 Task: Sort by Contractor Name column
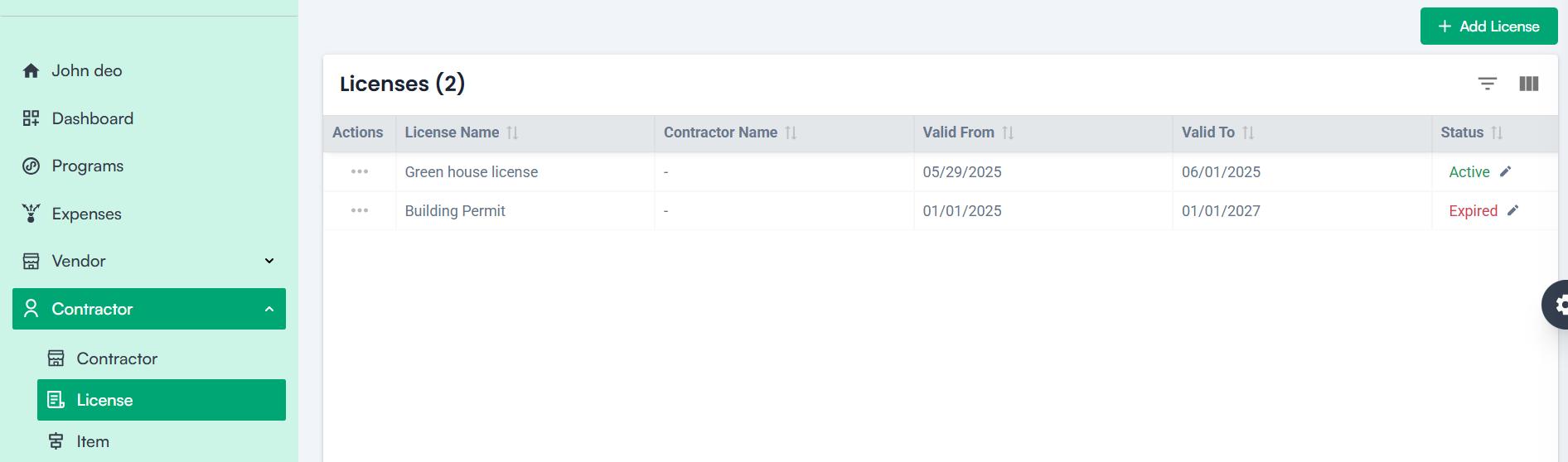click(x=791, y=132)
